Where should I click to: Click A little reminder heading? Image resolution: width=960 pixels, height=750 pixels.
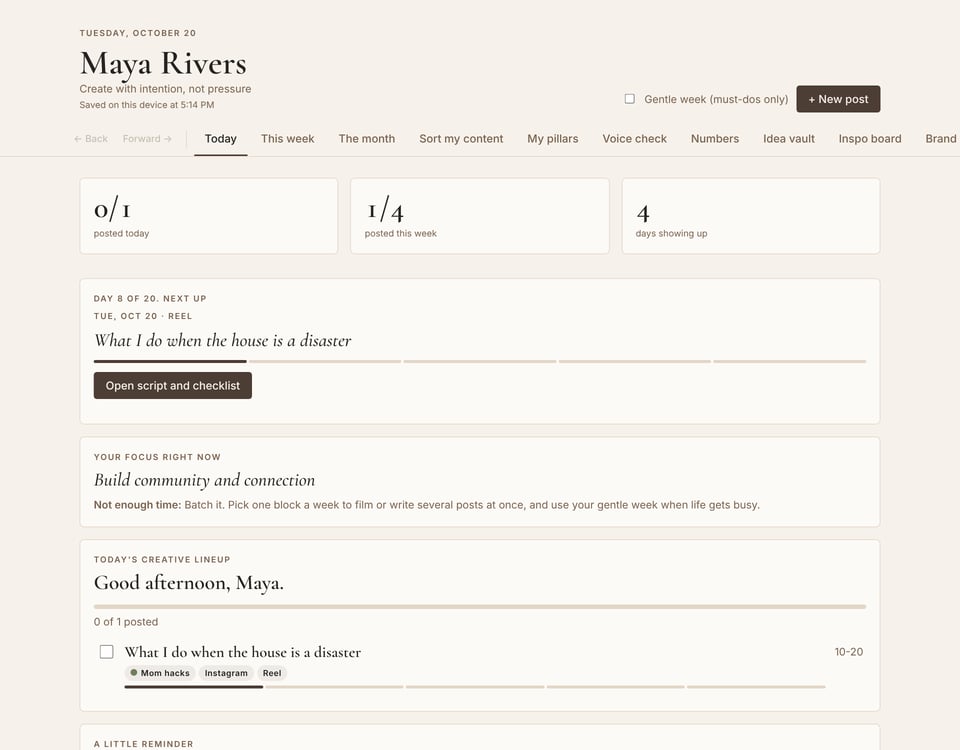[x=143, y=744]
